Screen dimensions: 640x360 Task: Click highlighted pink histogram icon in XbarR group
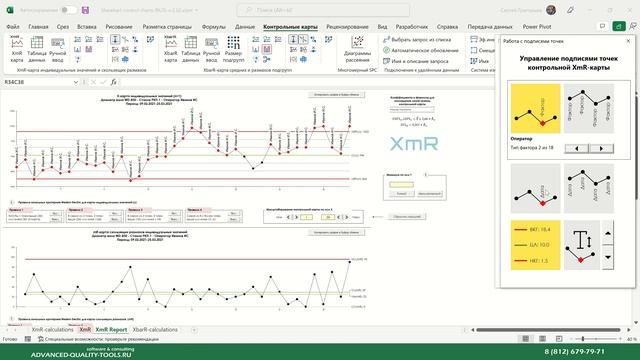[x=267, y=49]
